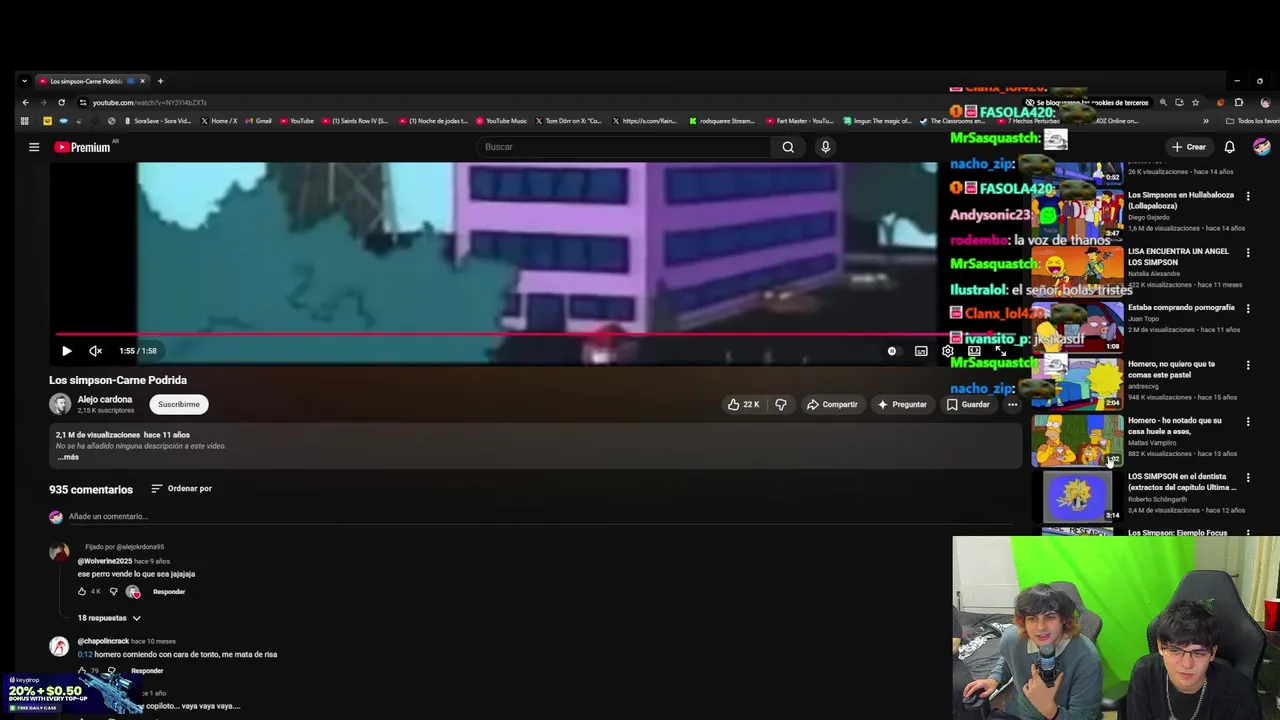Open LOS SIMPSON en el dentista thumbnail
This screenshot has width=1280, height=720.
(1078, 497)
